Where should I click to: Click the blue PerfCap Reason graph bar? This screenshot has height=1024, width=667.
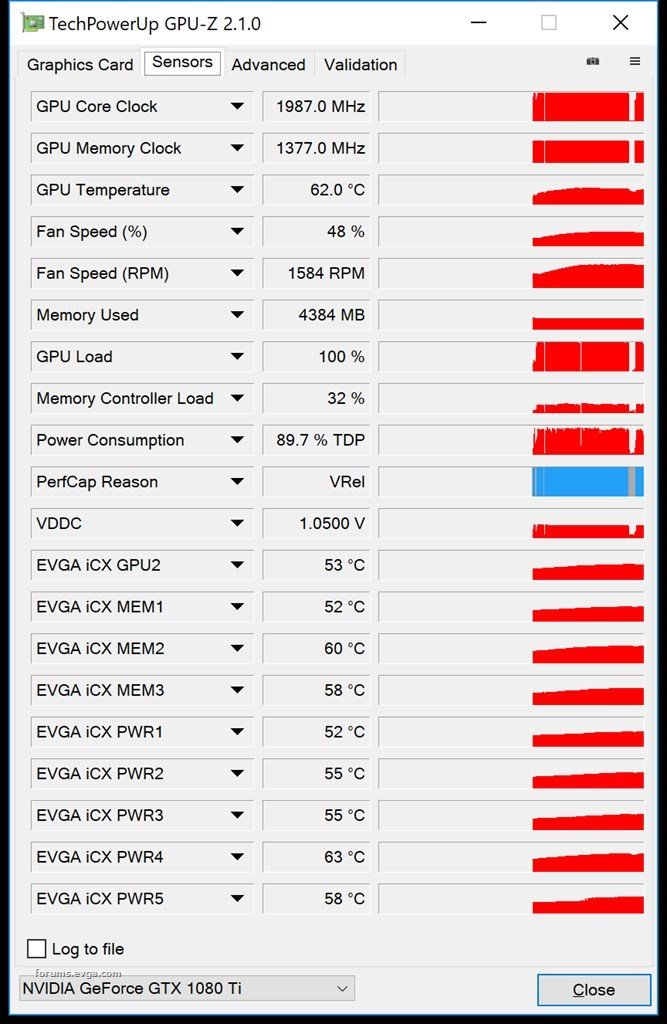tap(587, 482)
